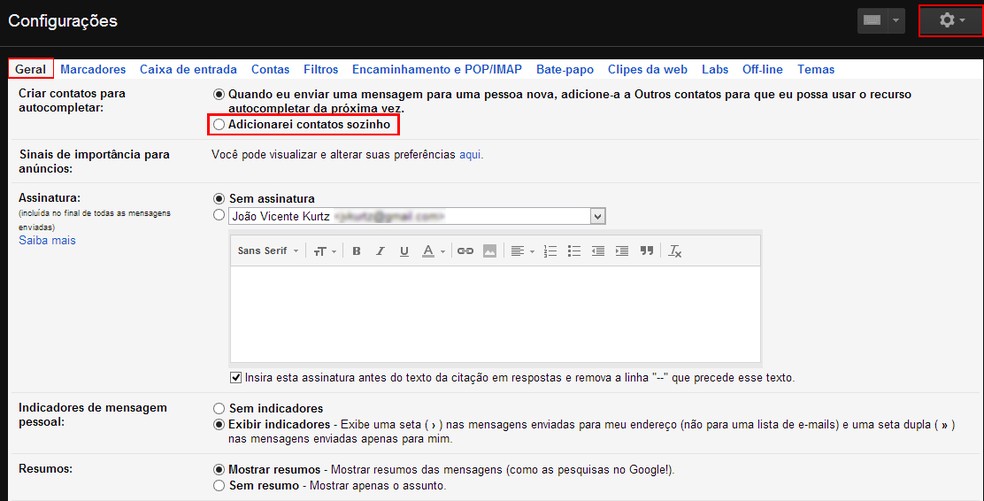The width and height of the screenshot is (984, 501).
Task: Apply numbered list in signature
Action: coord(550,251)
